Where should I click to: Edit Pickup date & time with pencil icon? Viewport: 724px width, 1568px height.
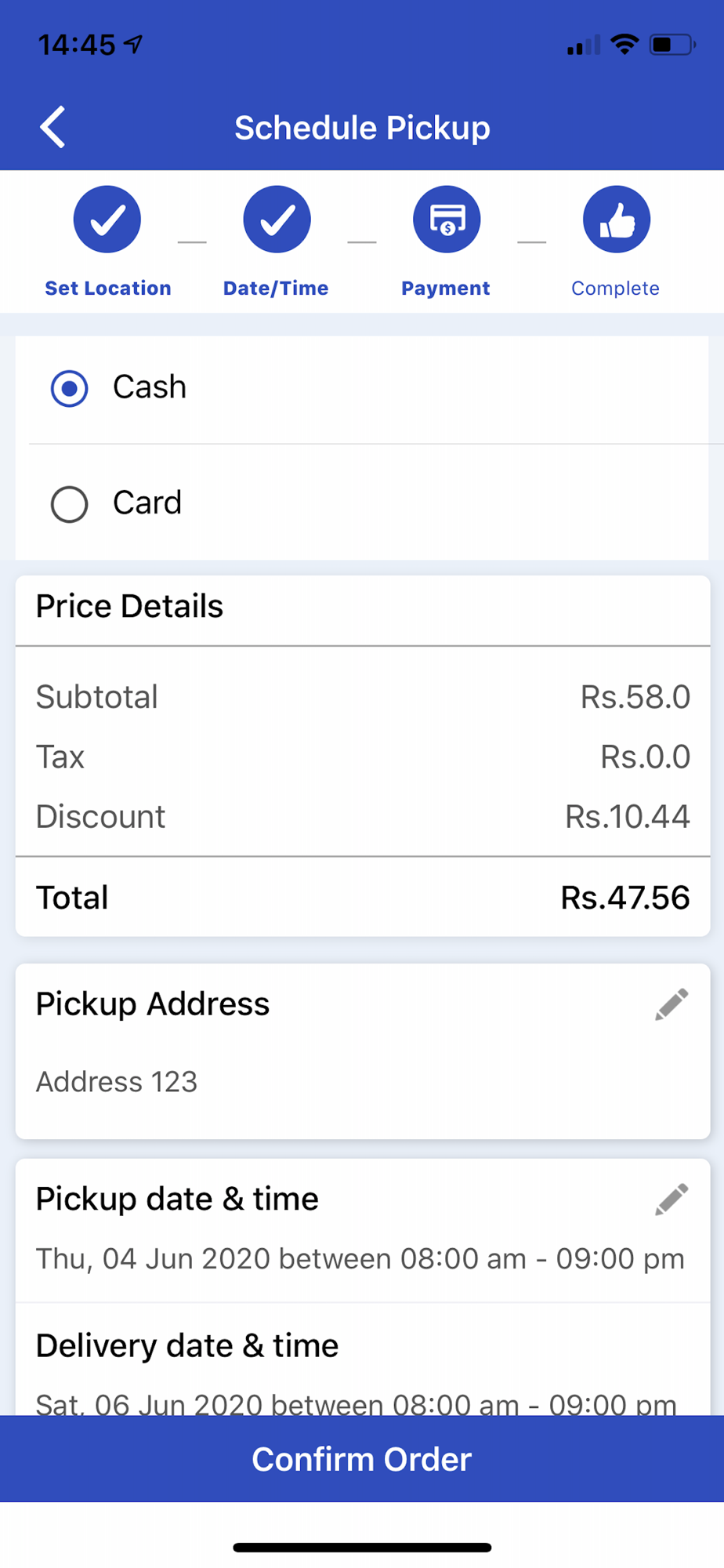672,1200
